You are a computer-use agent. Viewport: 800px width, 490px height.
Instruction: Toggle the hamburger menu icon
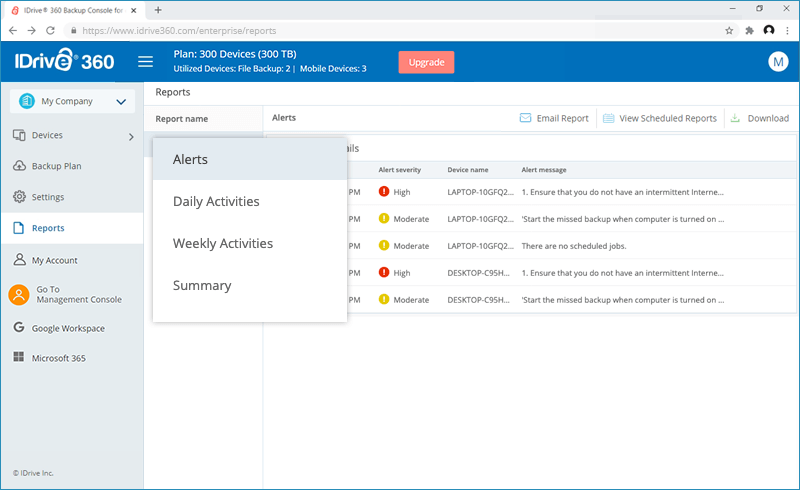click(x=145, y=62)
